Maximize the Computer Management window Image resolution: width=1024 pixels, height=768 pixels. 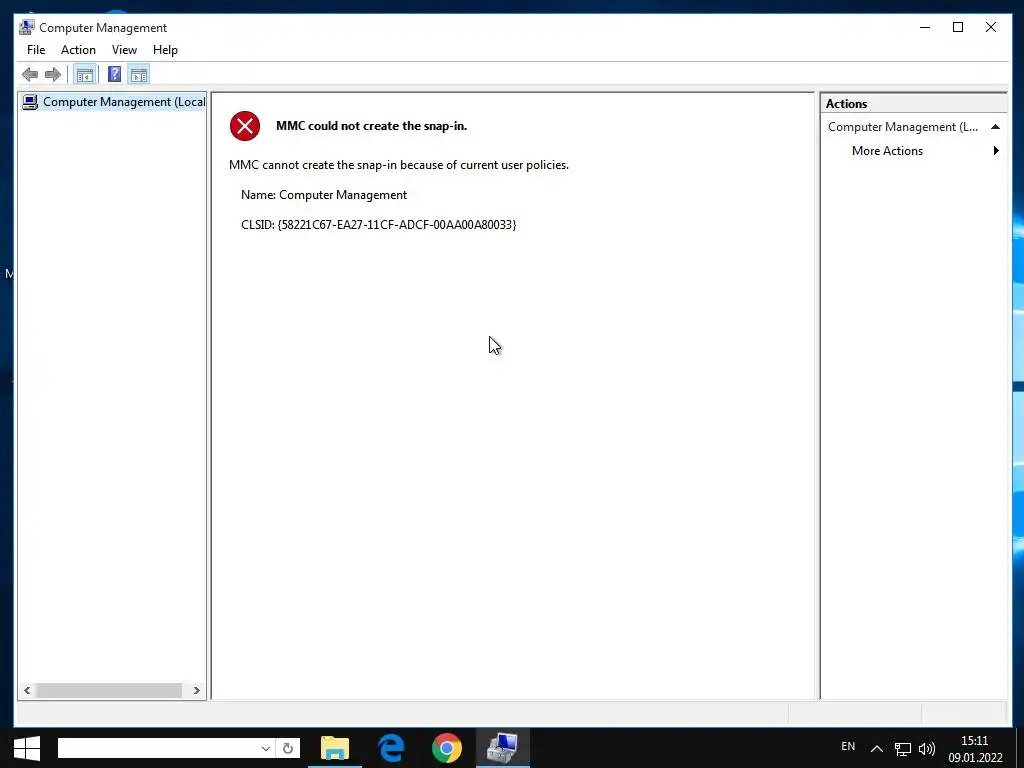tap(958, 27)
